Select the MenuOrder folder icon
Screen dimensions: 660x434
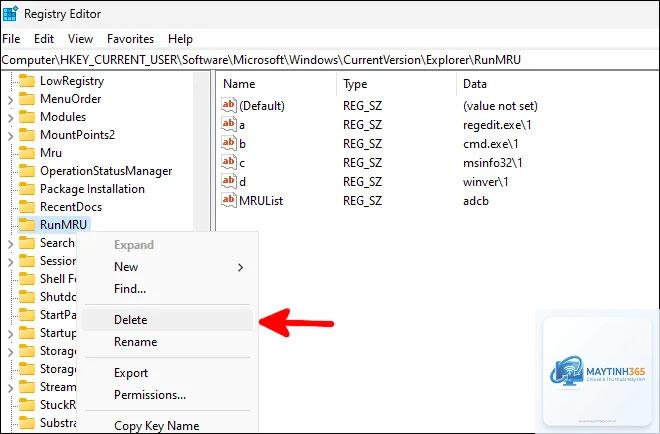pyautogui.click(x=27, y=99)
